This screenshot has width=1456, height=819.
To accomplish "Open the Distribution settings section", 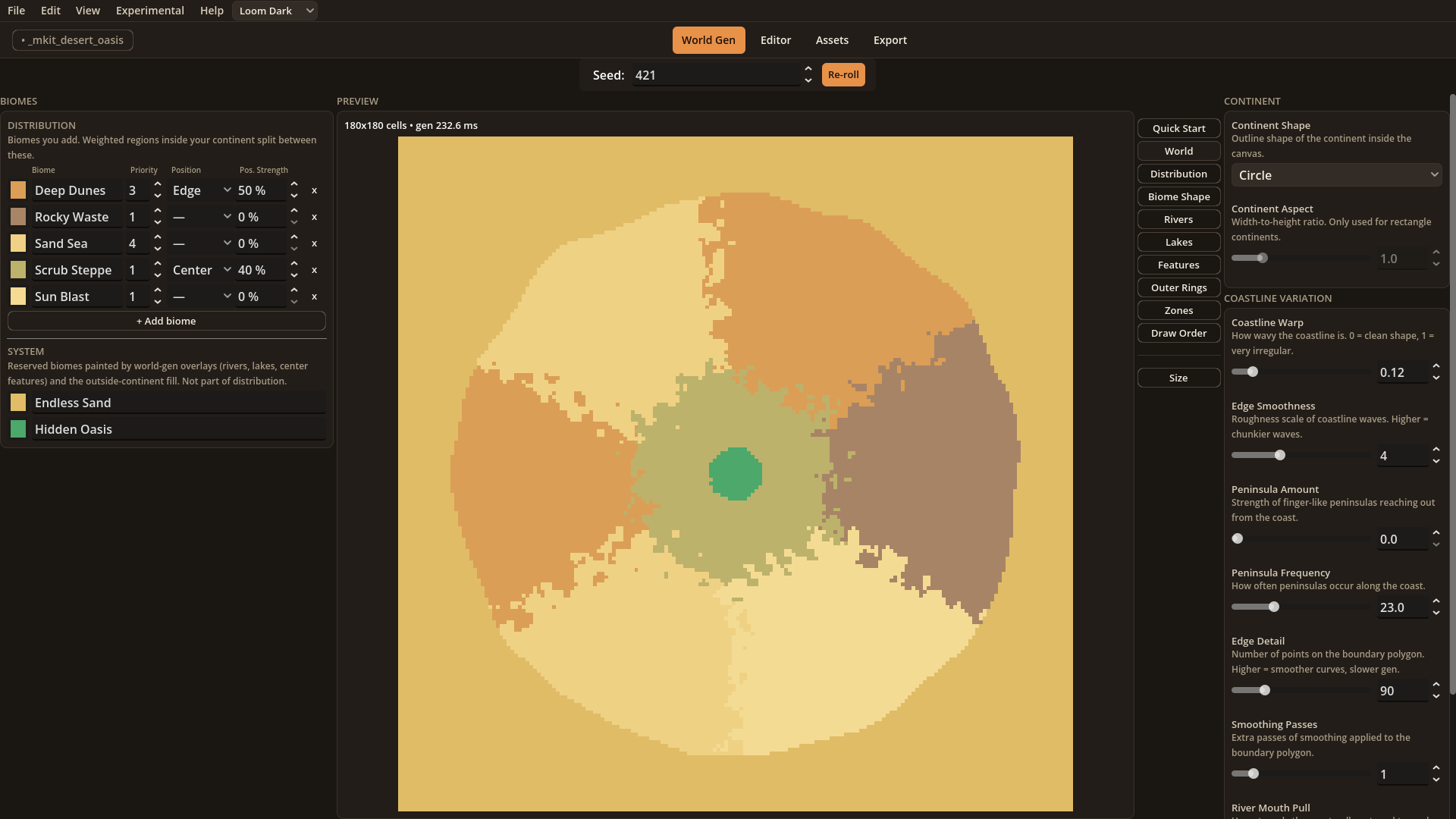I will pos(1178,174).
